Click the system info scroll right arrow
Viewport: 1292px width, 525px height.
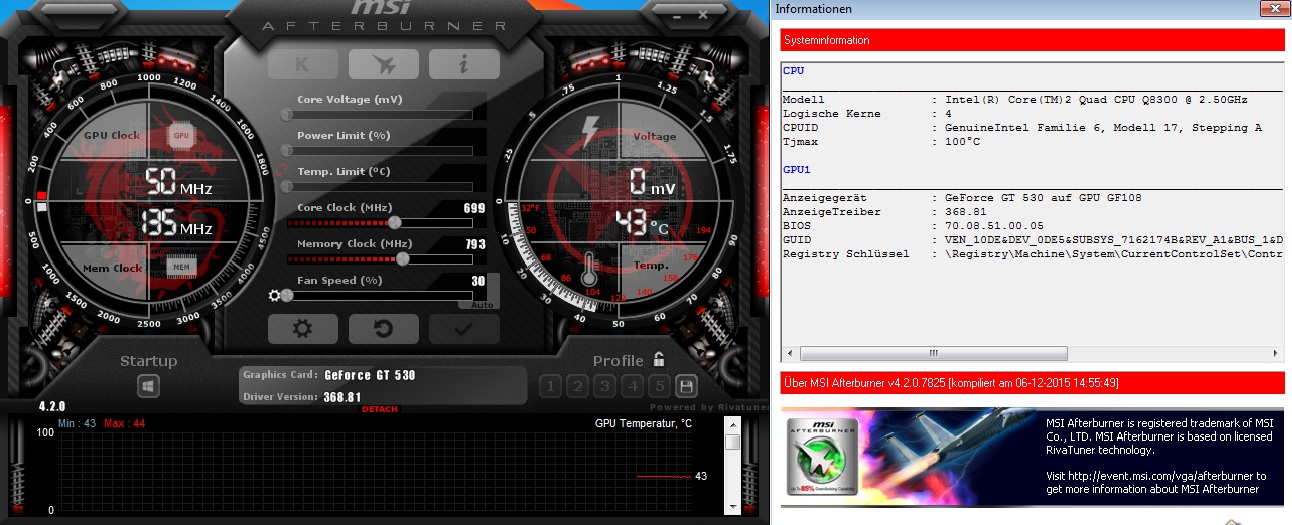pos(1276,354)
